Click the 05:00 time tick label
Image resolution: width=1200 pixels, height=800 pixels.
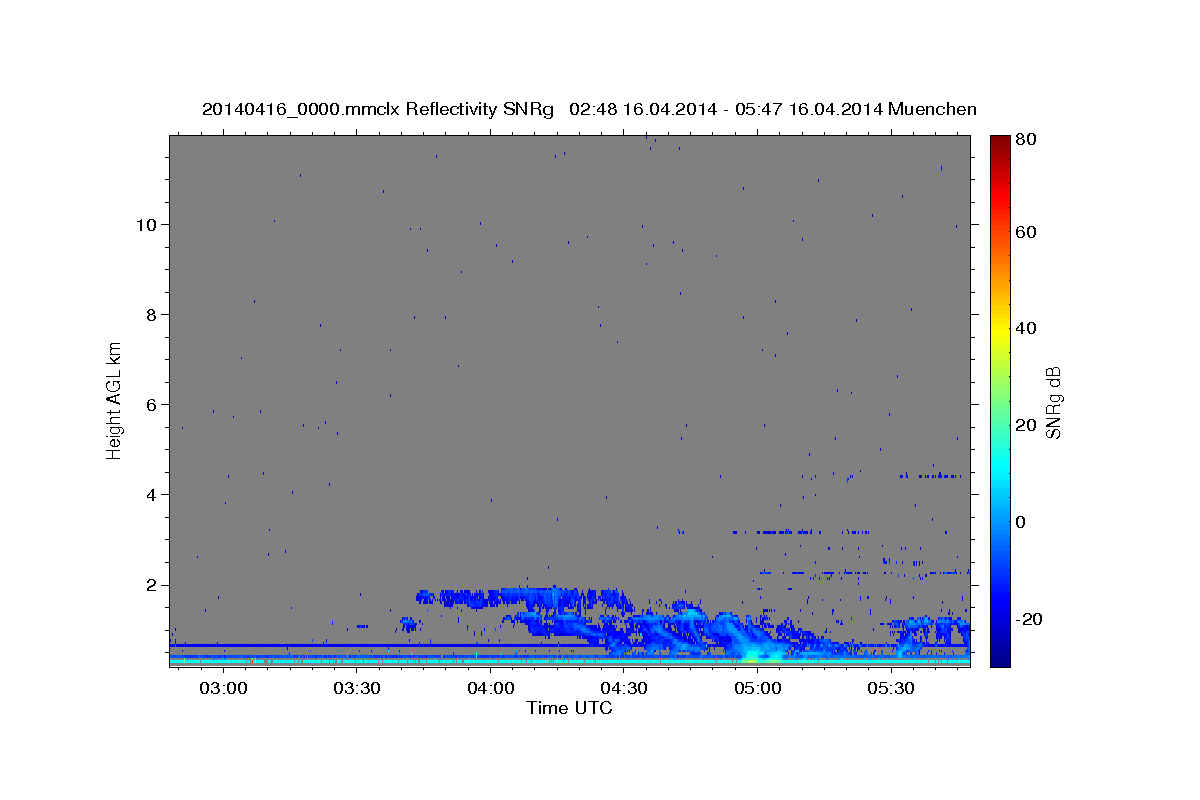[757, 689]
